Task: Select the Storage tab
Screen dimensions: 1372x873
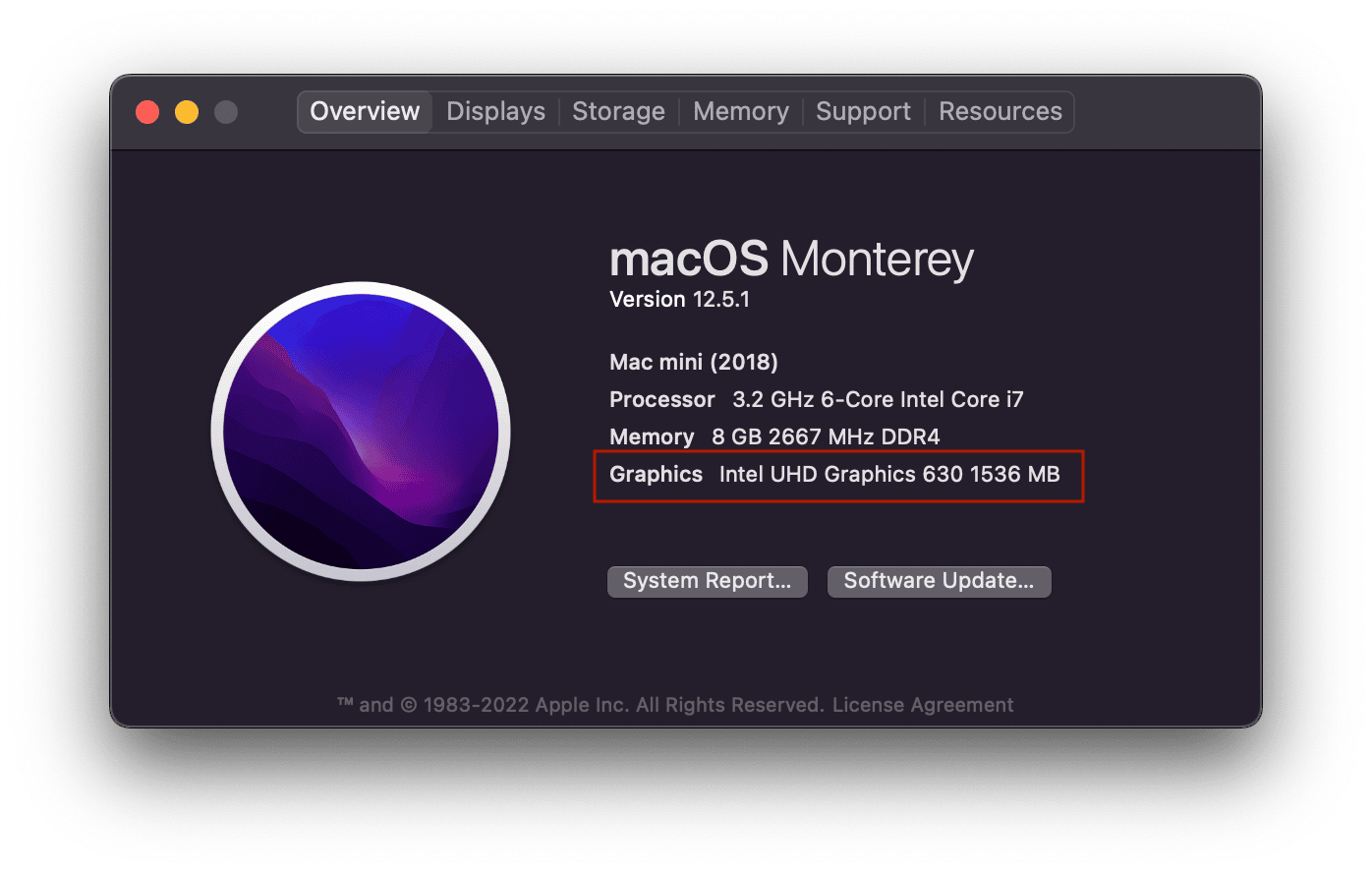Action: [618, 112]
